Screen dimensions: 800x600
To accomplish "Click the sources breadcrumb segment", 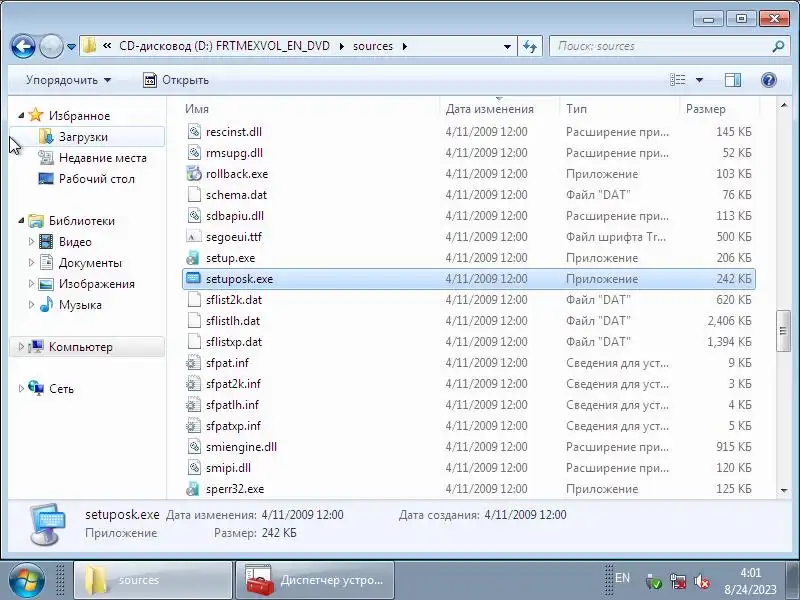I will (373, 46).
